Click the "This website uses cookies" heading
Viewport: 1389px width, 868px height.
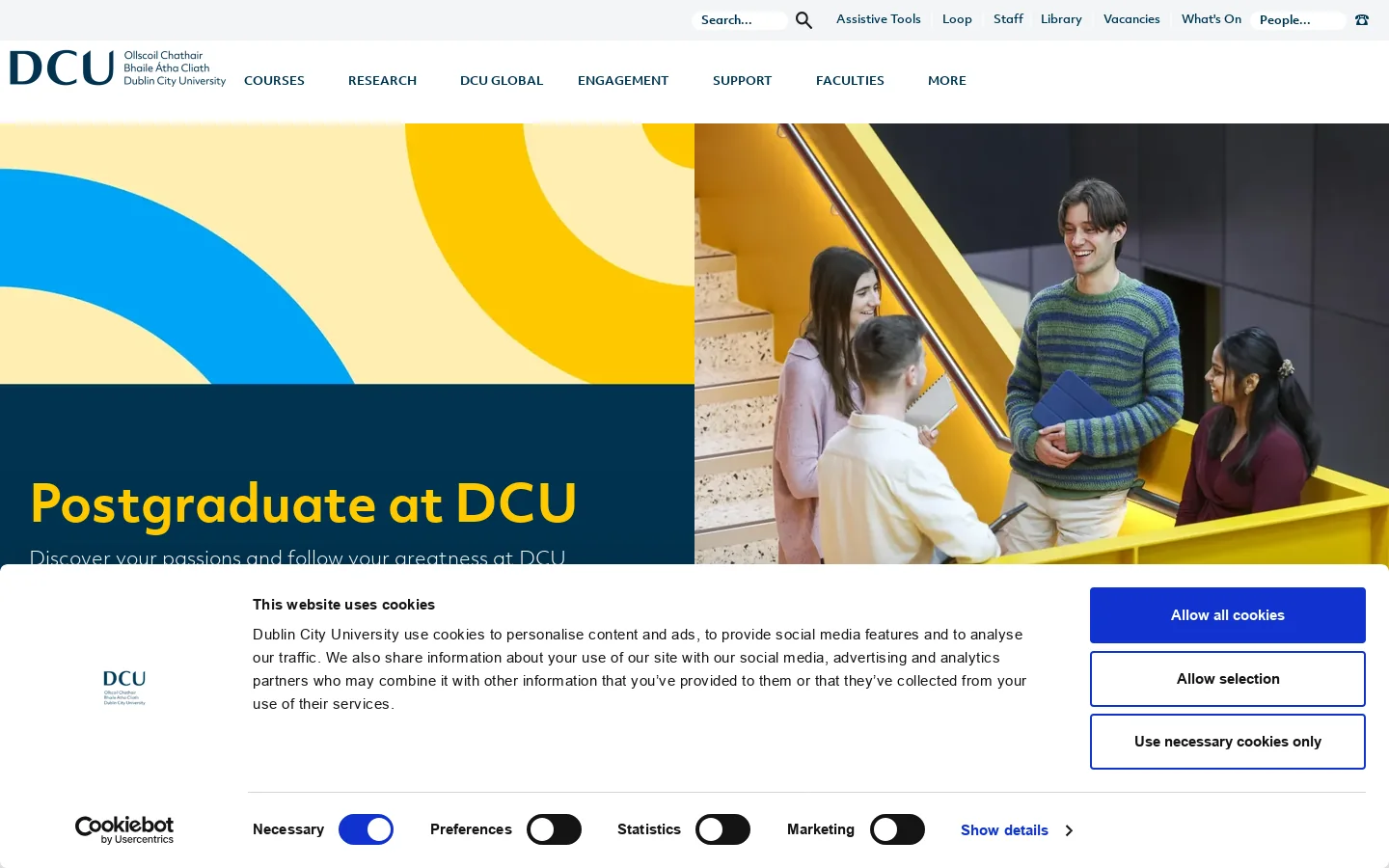[x=343, y=605]
